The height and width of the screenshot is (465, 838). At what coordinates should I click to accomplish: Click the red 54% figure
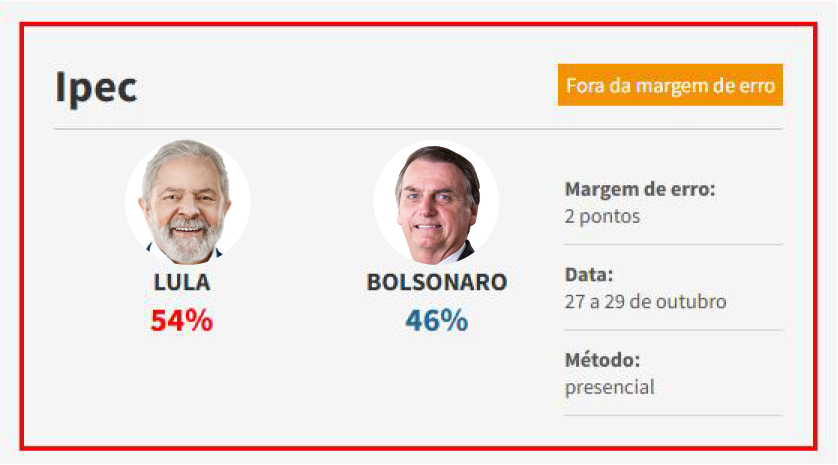[x=182, y=321]
